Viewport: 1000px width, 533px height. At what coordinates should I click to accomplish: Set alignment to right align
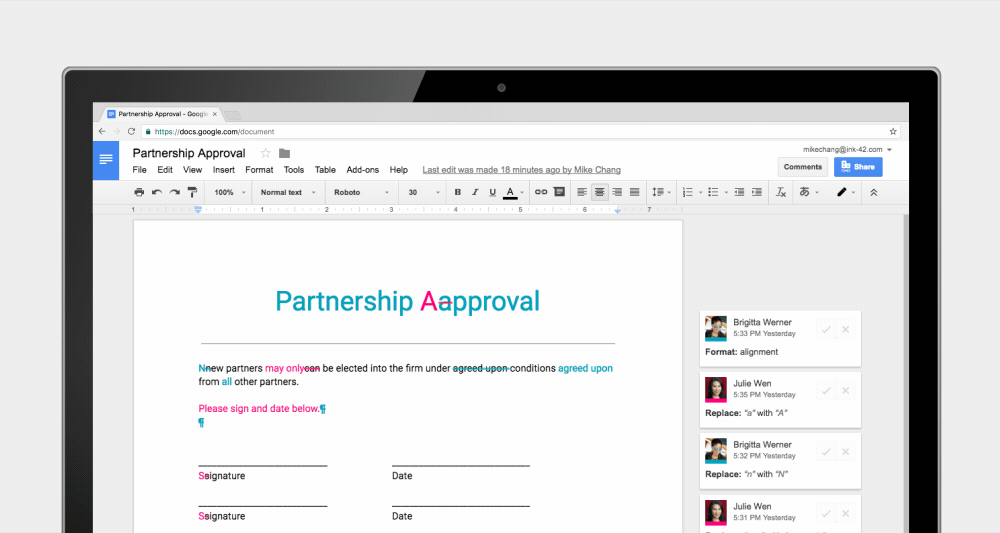tap(617, 192)
